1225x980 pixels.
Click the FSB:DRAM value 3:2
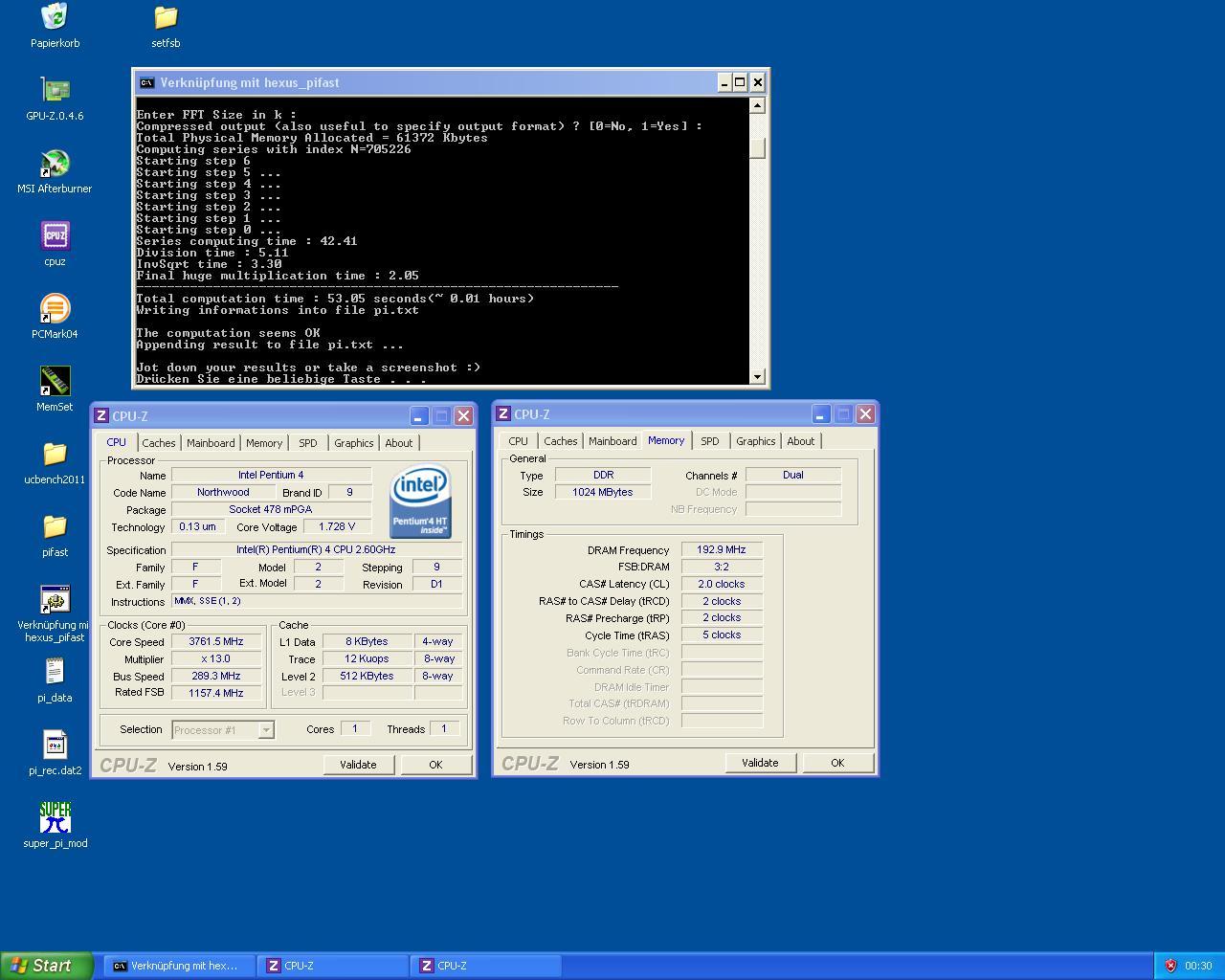[x=722, y=567]
